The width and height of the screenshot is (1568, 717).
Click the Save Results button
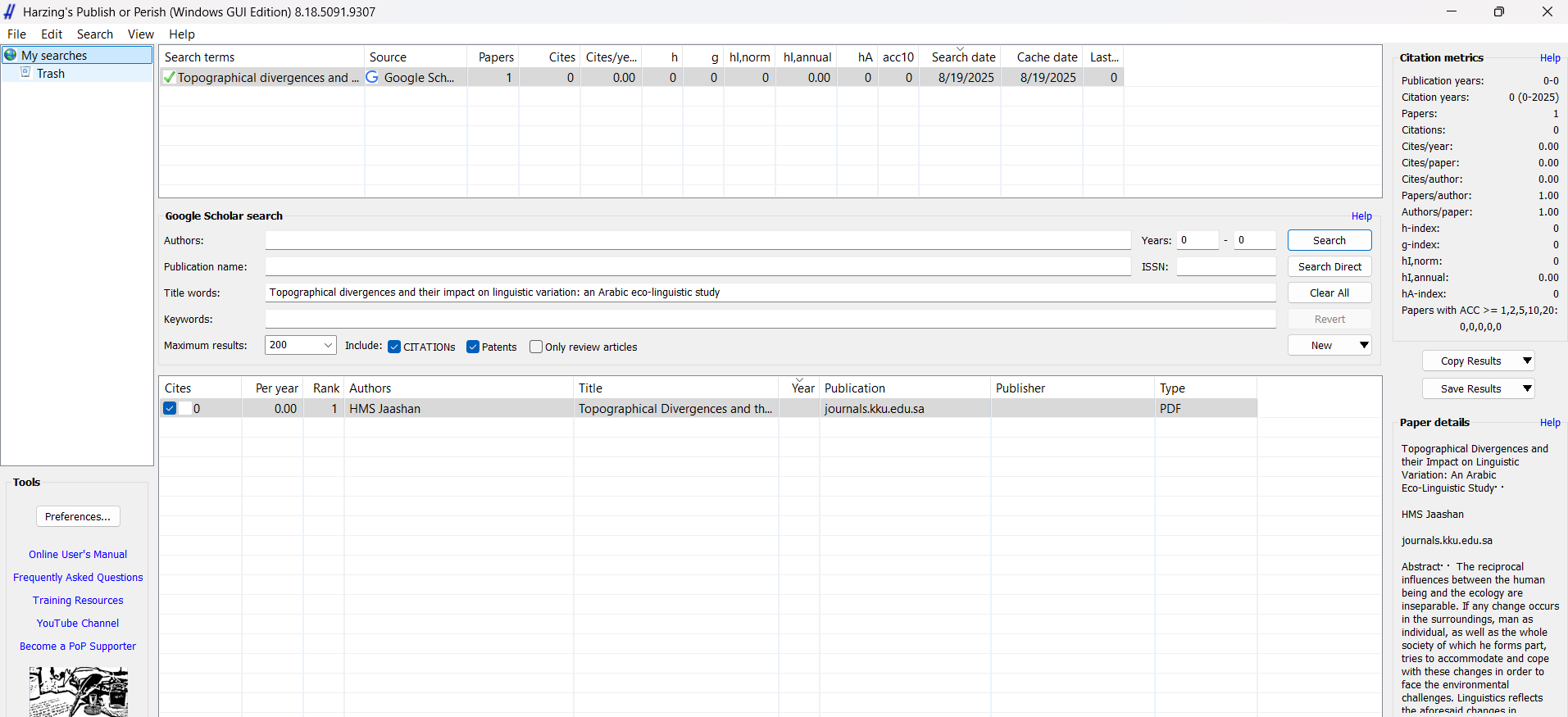coord(1471,388)
